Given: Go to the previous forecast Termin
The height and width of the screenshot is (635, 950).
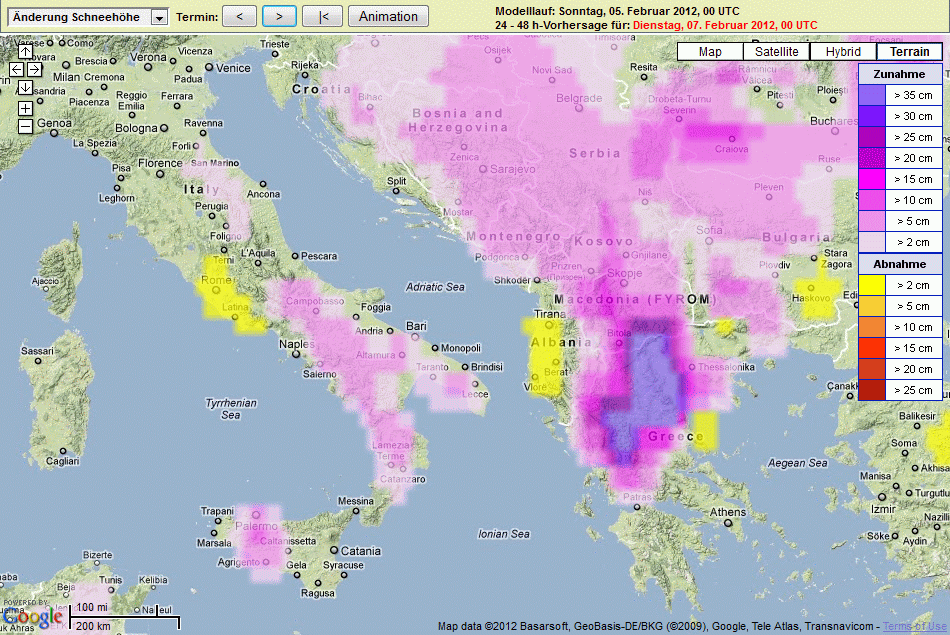Looking at the screenshot, I should tap(239, 16).
